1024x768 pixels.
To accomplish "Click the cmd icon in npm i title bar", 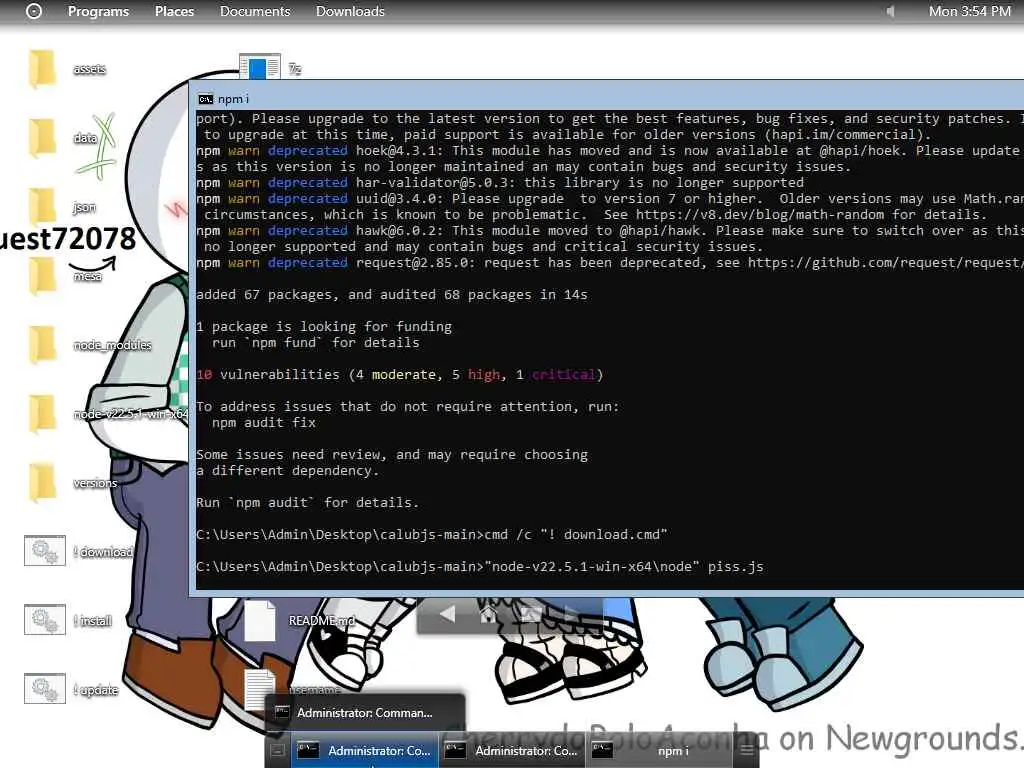I will click(206, 99).
